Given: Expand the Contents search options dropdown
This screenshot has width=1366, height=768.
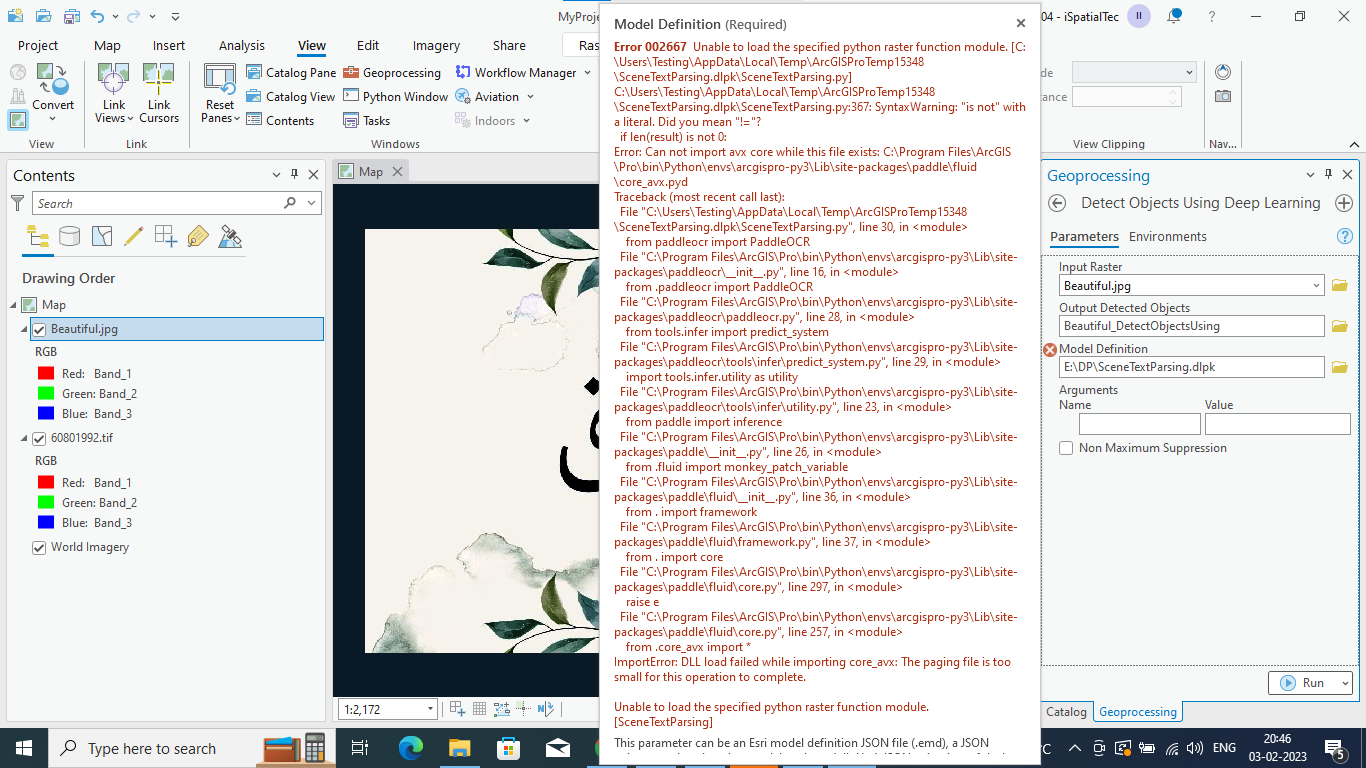Looking at the screenshot, I should 312,203.
